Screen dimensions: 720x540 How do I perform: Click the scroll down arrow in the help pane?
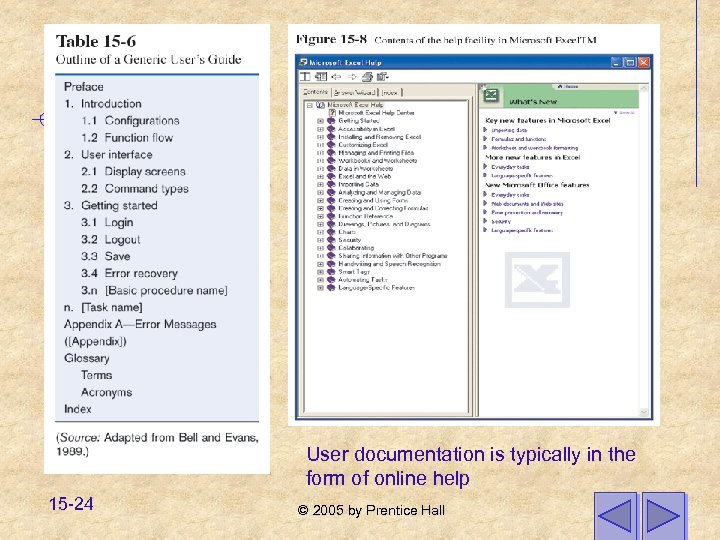[x=644, y=412]
